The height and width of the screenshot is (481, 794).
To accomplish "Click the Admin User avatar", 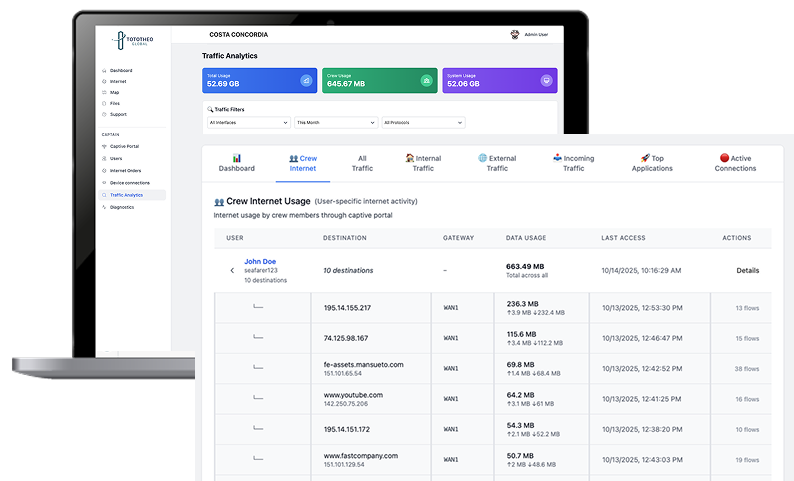I will coord(514,34).
